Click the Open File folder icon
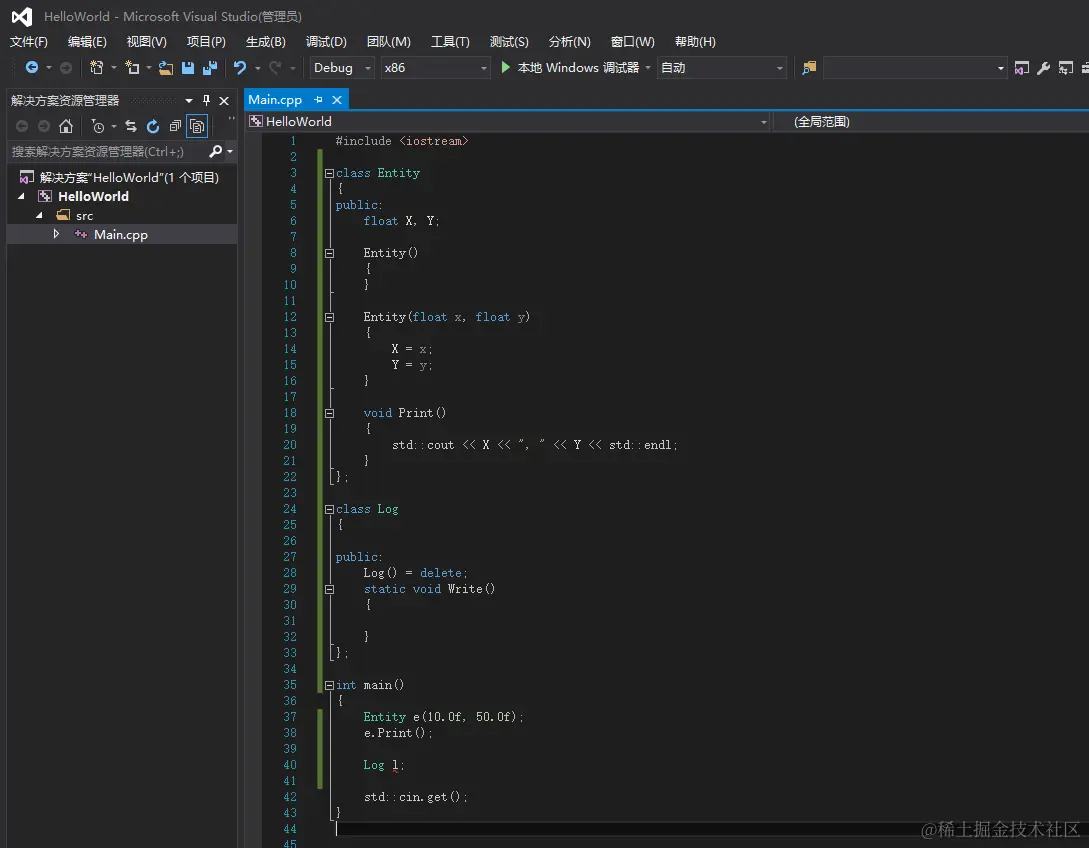 tap(166, 68)
